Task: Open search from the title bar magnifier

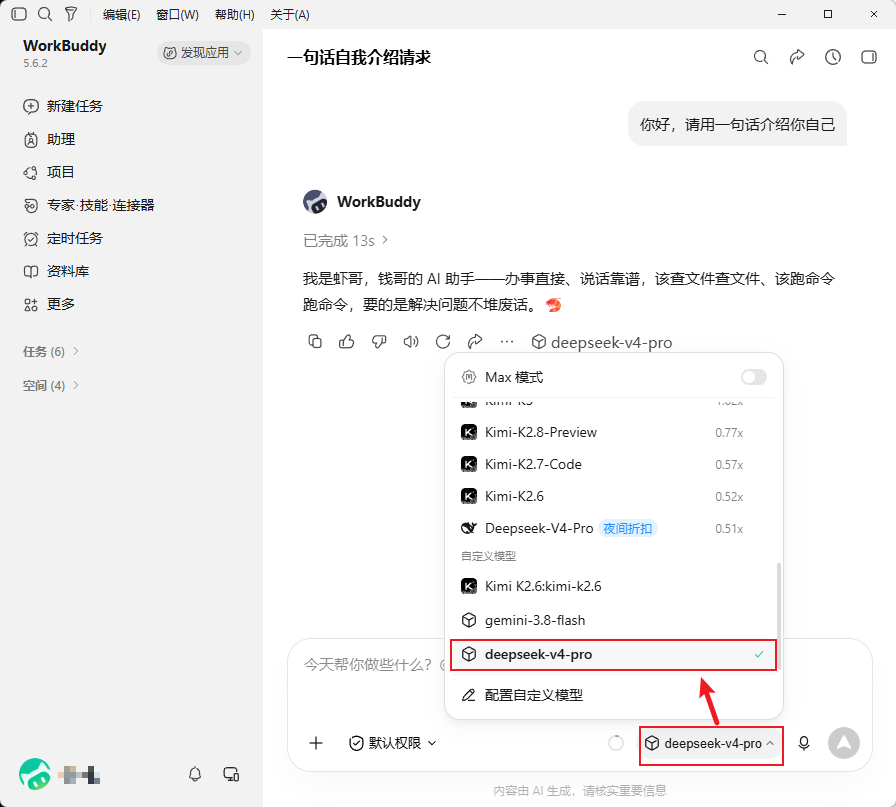Action: pyautogui.click(x=45, y=14)
